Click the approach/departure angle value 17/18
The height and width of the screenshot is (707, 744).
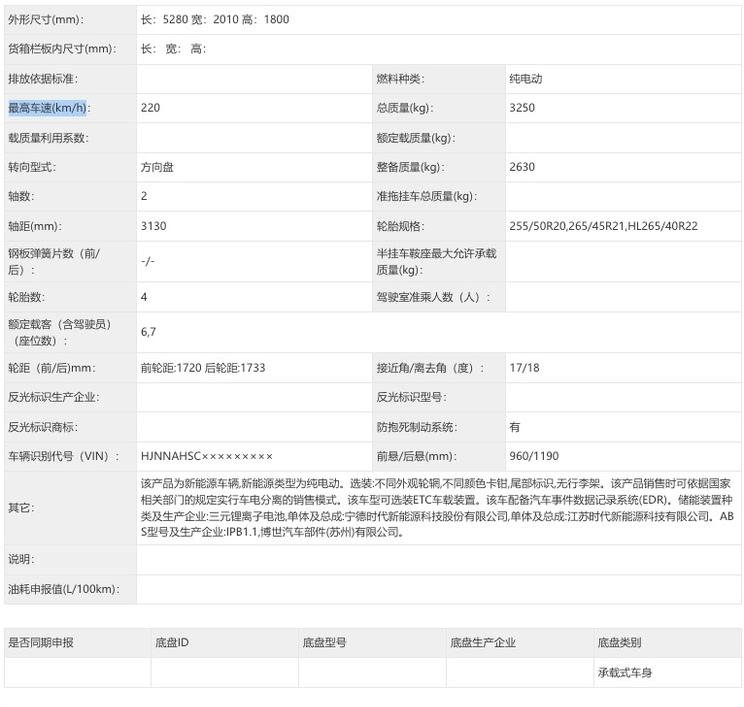click(524, 368)
